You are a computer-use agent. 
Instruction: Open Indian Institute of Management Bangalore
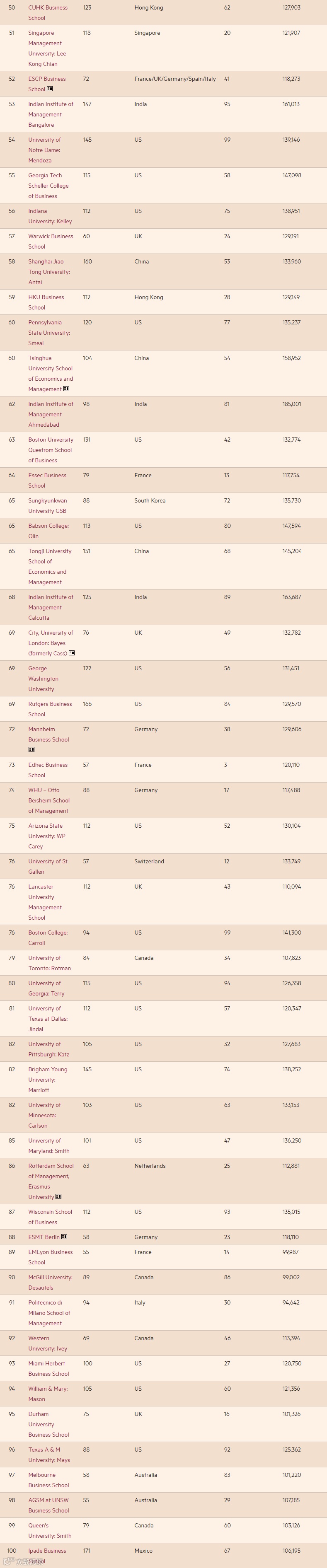[x=51, y=114]
